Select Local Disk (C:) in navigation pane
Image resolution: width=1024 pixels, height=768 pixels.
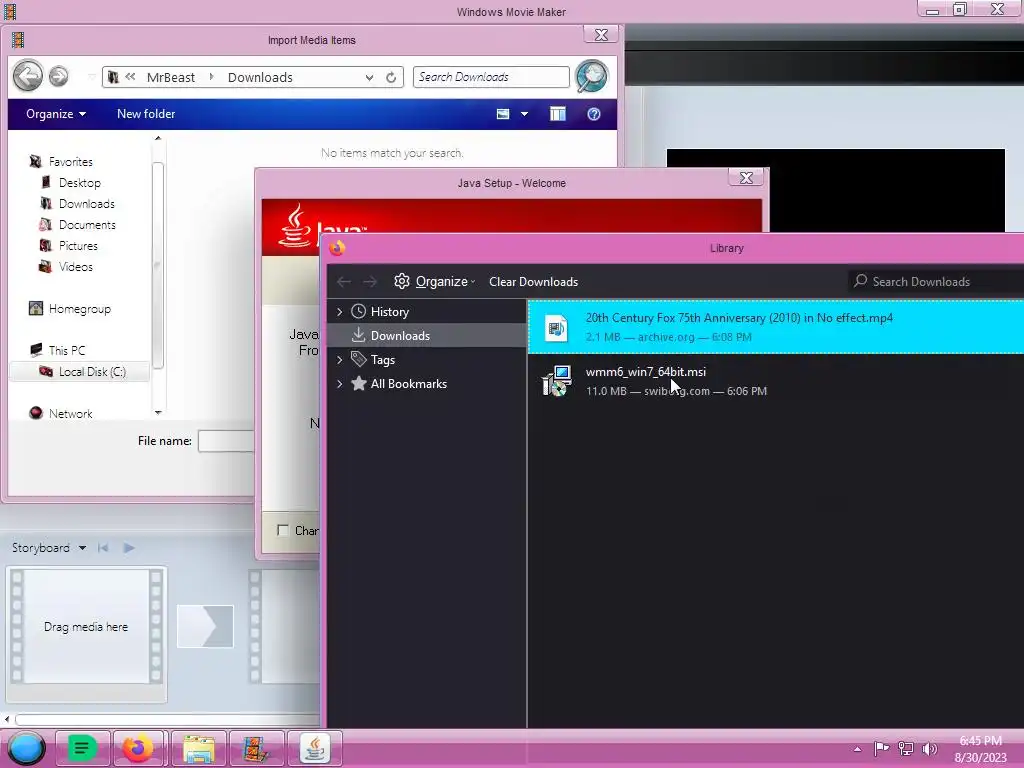[x=80, y=372]
